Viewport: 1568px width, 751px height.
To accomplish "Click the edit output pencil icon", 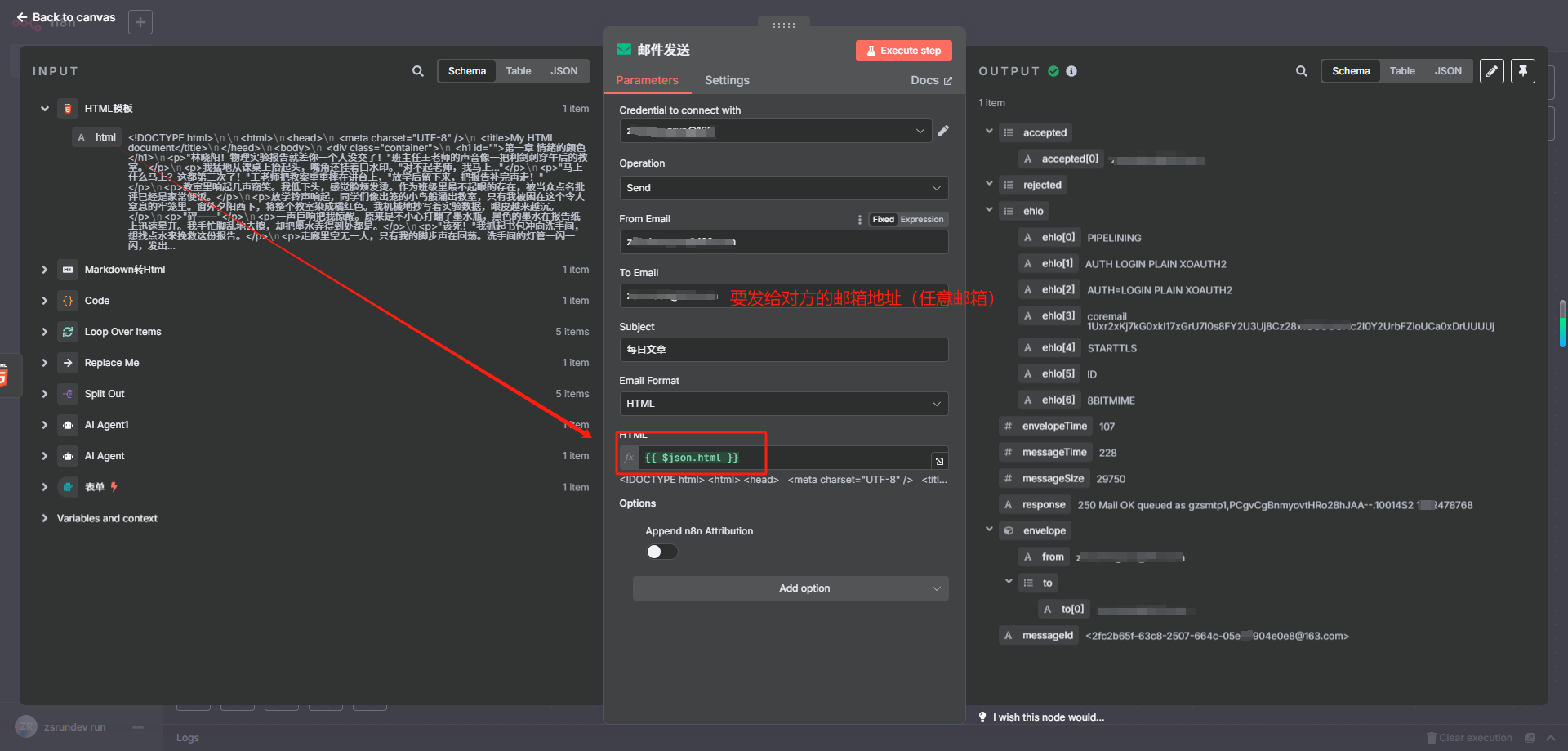I will (x=1491, y=71).
